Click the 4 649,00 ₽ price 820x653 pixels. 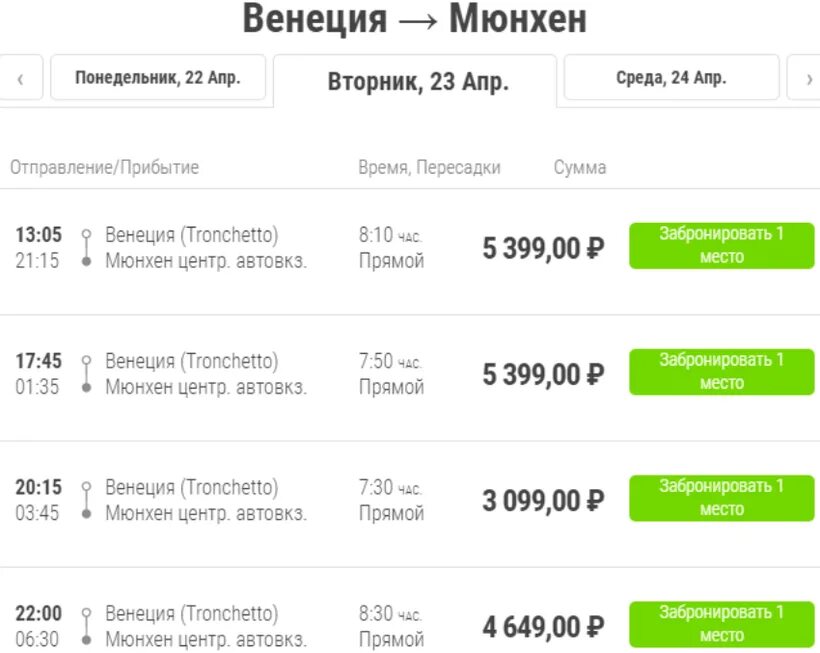coord(543,627)
